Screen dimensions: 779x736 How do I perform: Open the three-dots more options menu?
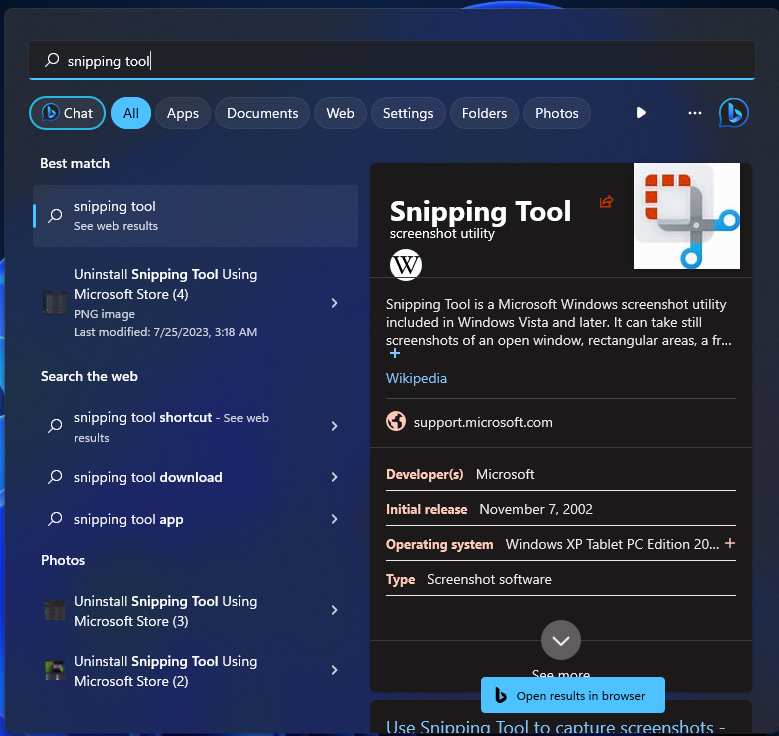[x=695, y=113]
